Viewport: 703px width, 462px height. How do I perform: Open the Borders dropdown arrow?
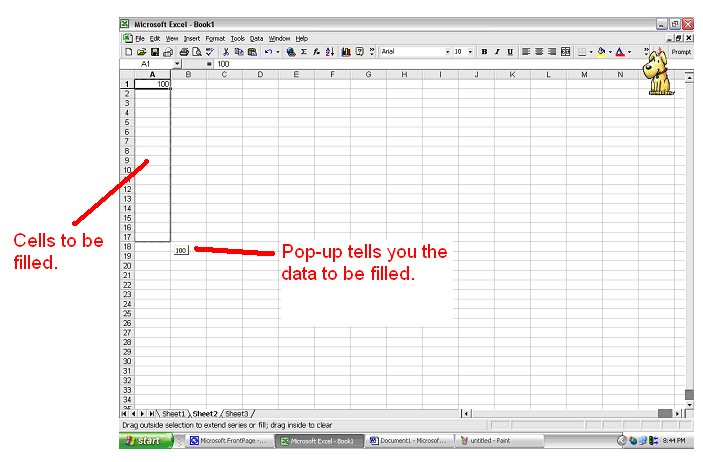tap(591, 52)
